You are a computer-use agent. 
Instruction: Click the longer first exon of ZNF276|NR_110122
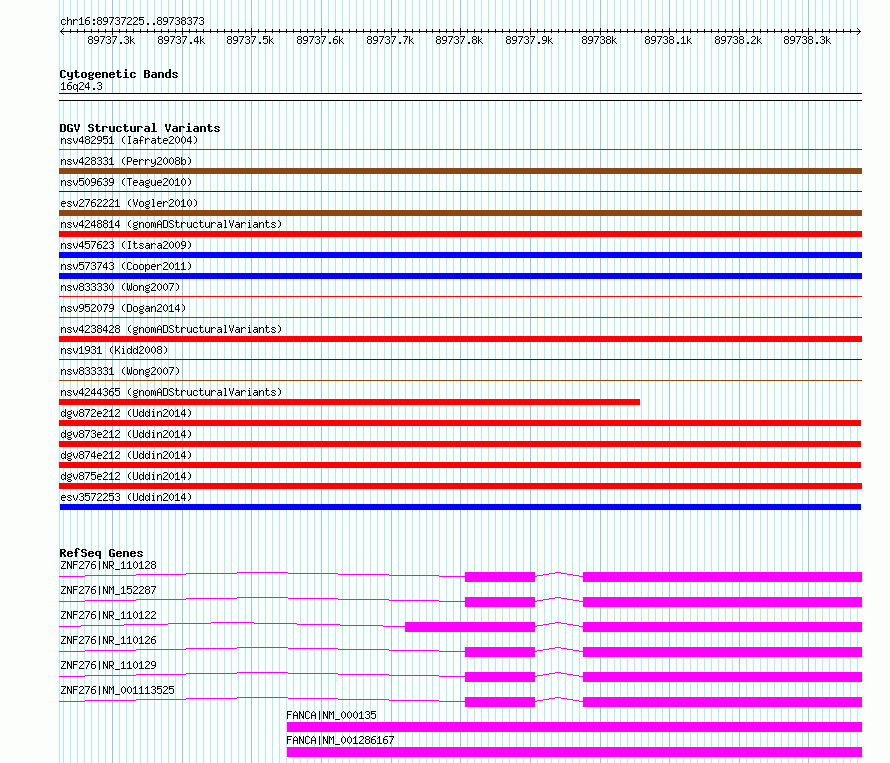pyautogui.click(x=470, y=627)
